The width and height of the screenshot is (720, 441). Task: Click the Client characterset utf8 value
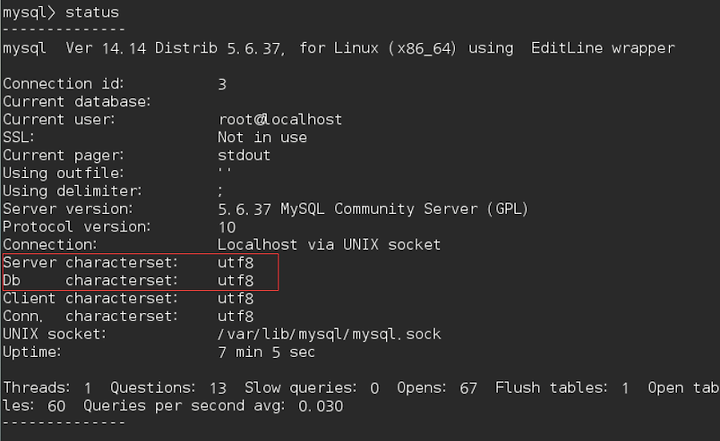[236, 299]
